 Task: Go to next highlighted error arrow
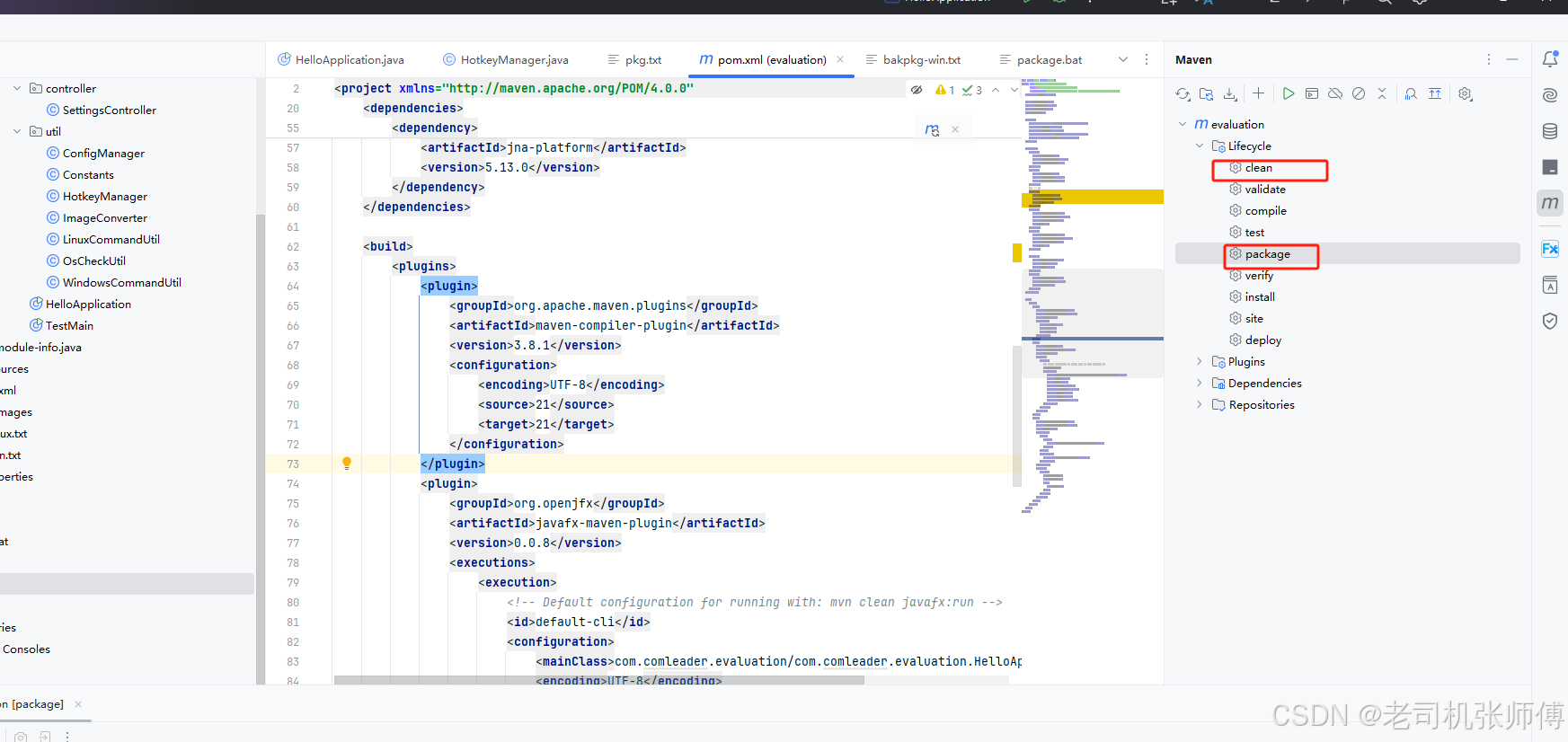point(1014,90)
